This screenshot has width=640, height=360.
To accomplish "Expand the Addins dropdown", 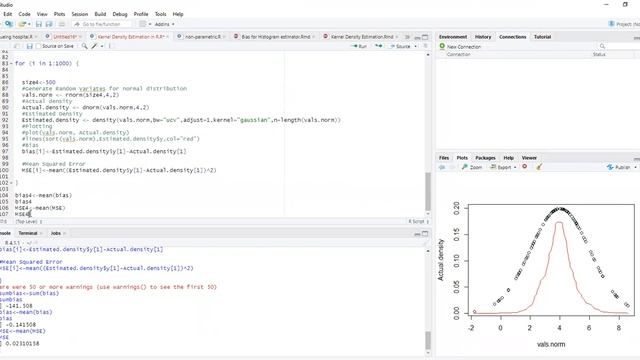I will (164, 24).
